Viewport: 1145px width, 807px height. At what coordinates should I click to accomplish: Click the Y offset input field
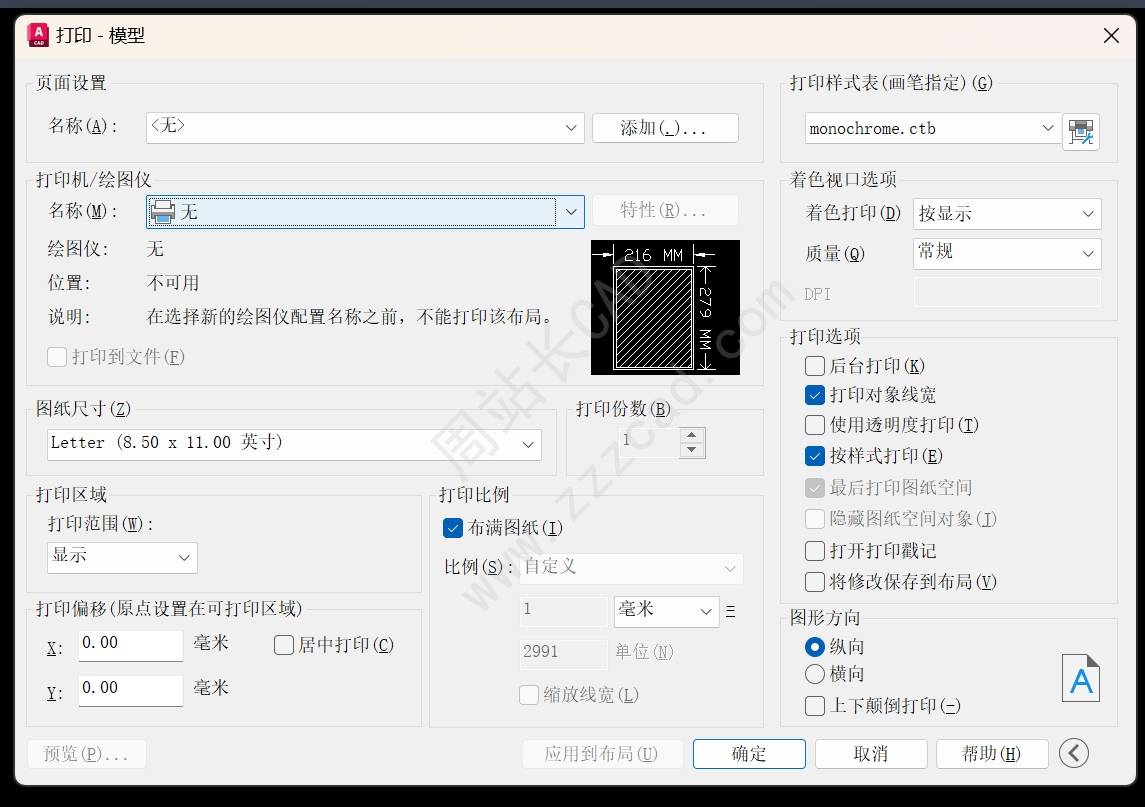131,690
